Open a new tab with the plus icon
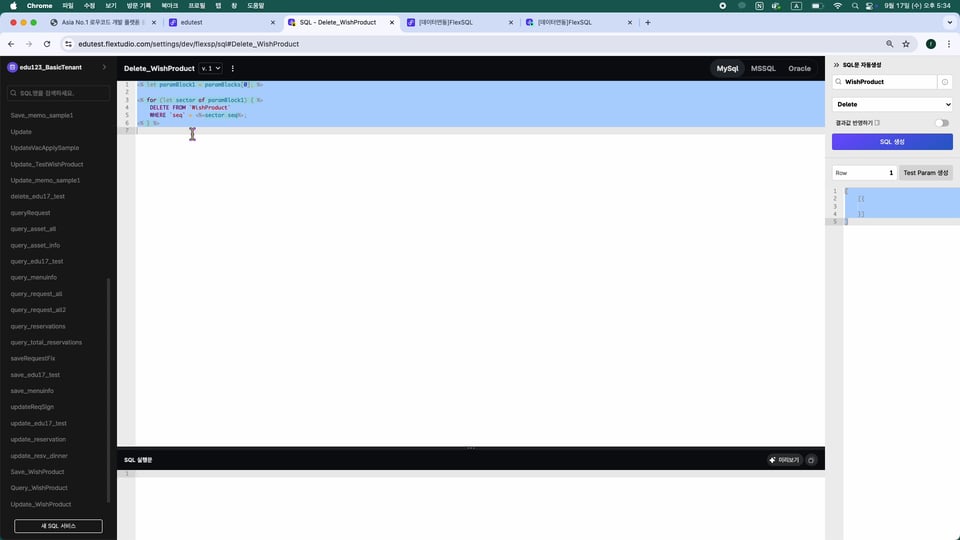The image size is (960, 540). coord(648,23)
